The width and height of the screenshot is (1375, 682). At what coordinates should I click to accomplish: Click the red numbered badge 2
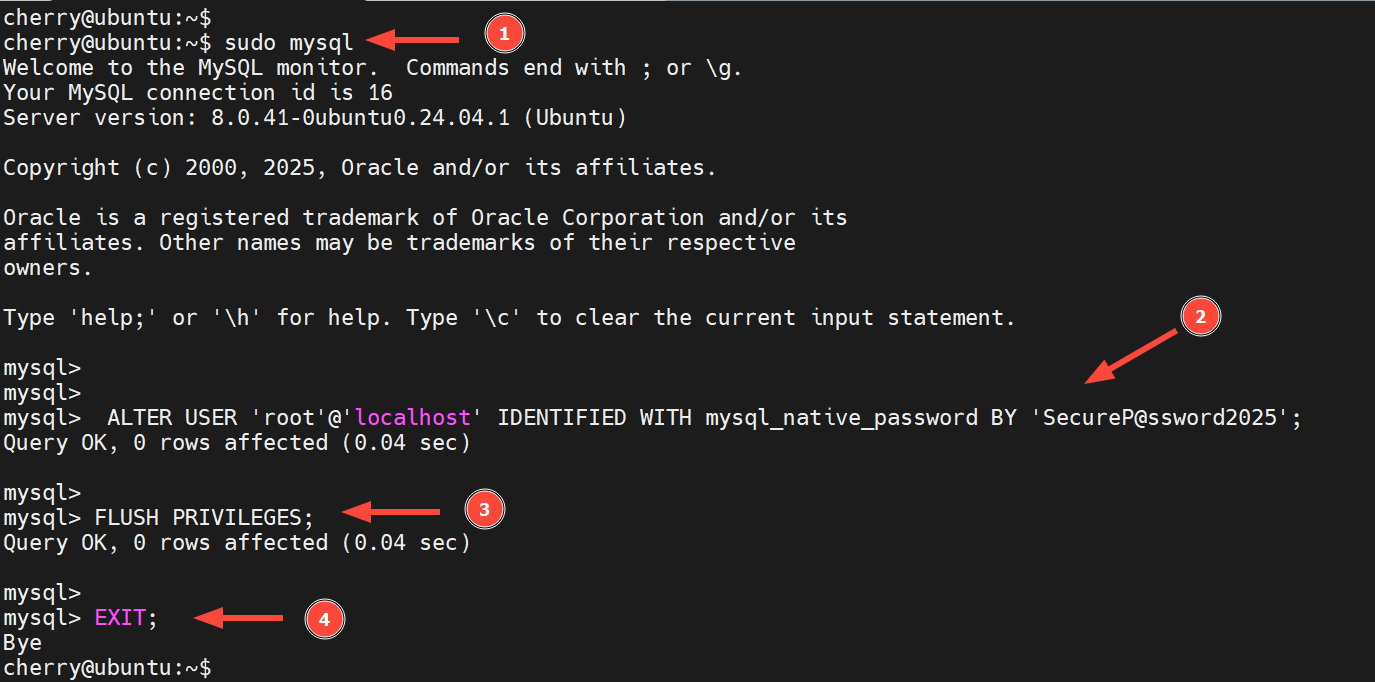1201,317
